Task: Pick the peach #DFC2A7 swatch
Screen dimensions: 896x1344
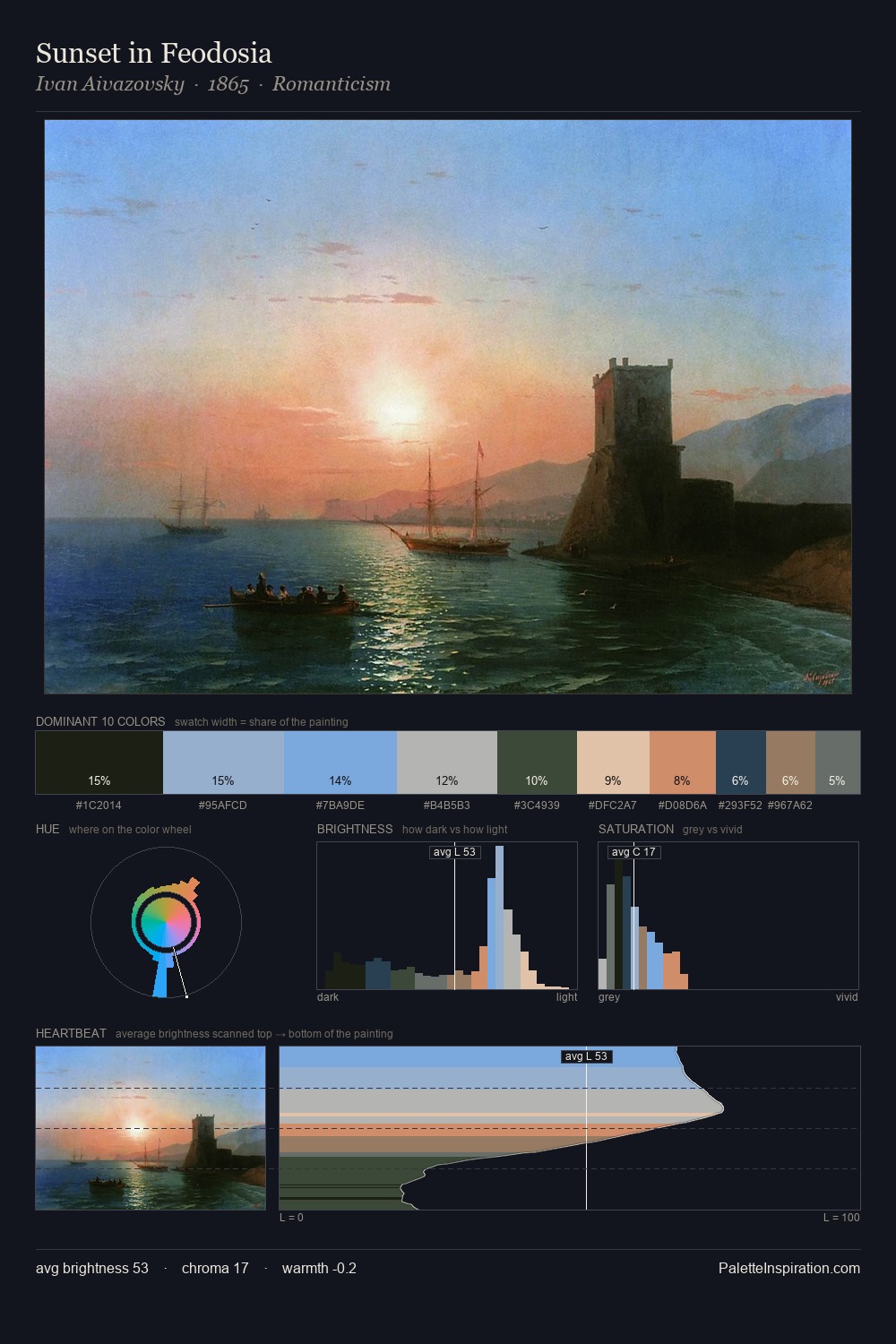Action: [x=613, y=762]
